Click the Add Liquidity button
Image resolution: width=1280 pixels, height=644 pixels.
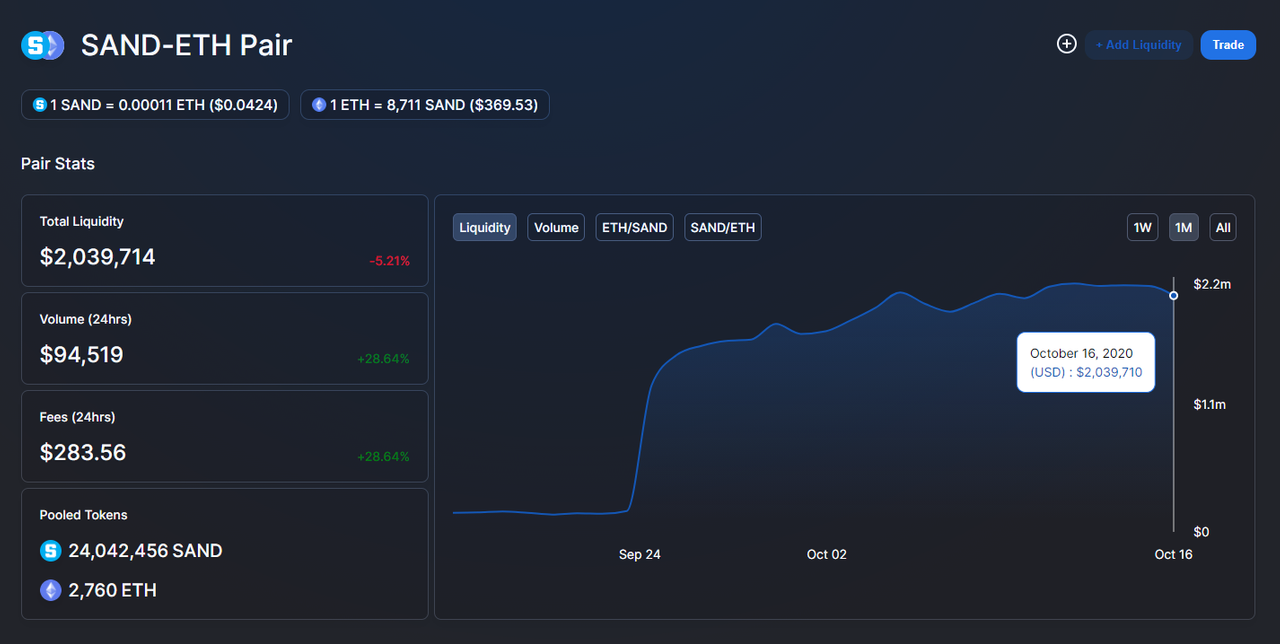(1138, 44)
